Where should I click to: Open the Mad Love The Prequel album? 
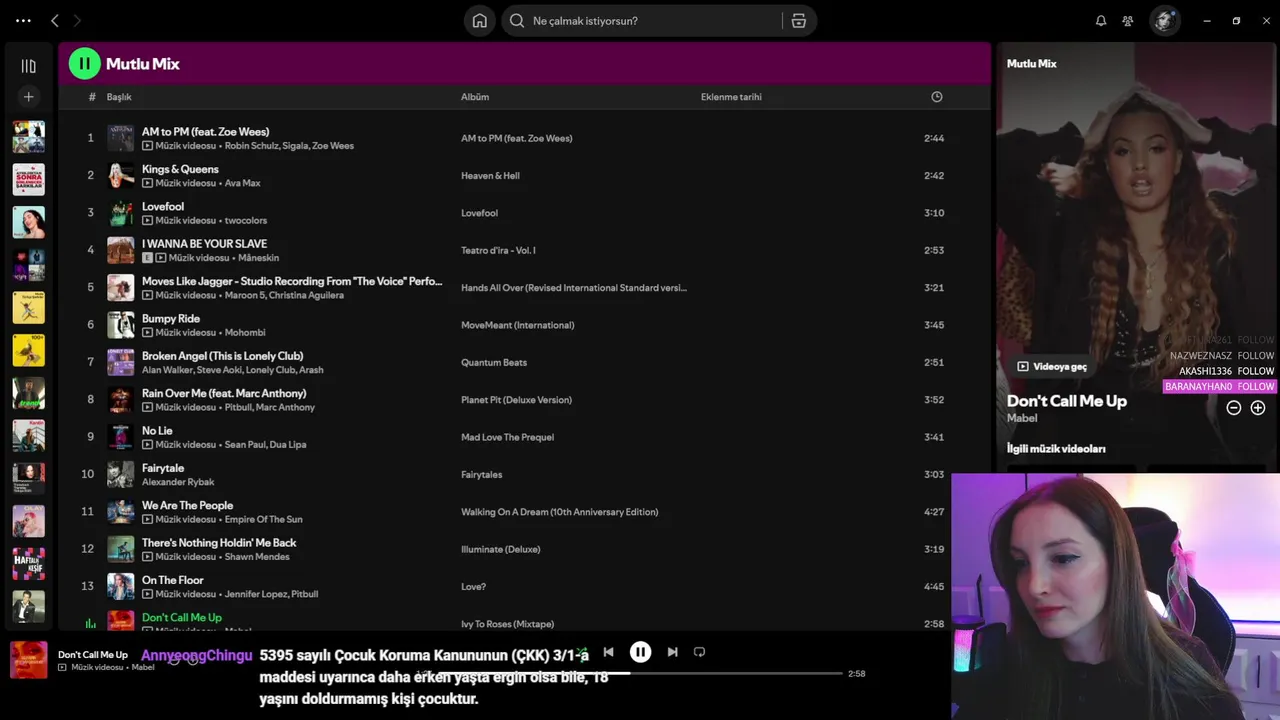tap(507, 437)
